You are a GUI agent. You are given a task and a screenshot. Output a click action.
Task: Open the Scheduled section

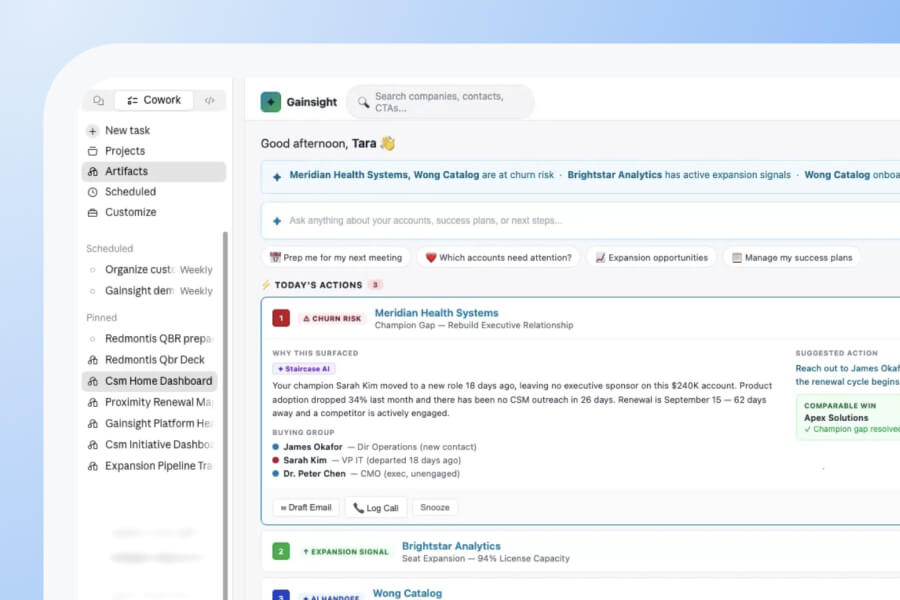pos(154,192)
